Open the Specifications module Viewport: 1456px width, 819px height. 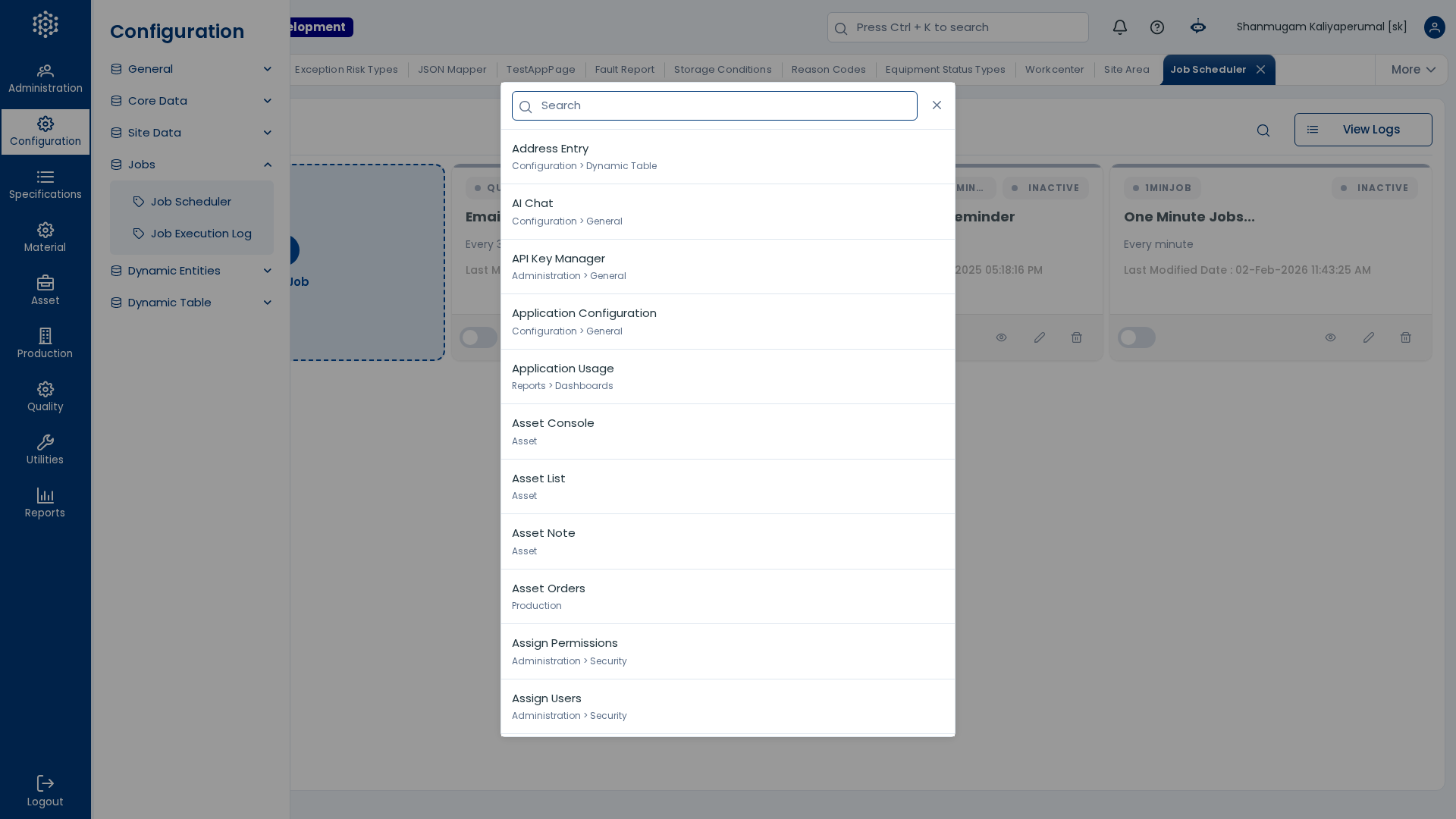coord(45,185)
